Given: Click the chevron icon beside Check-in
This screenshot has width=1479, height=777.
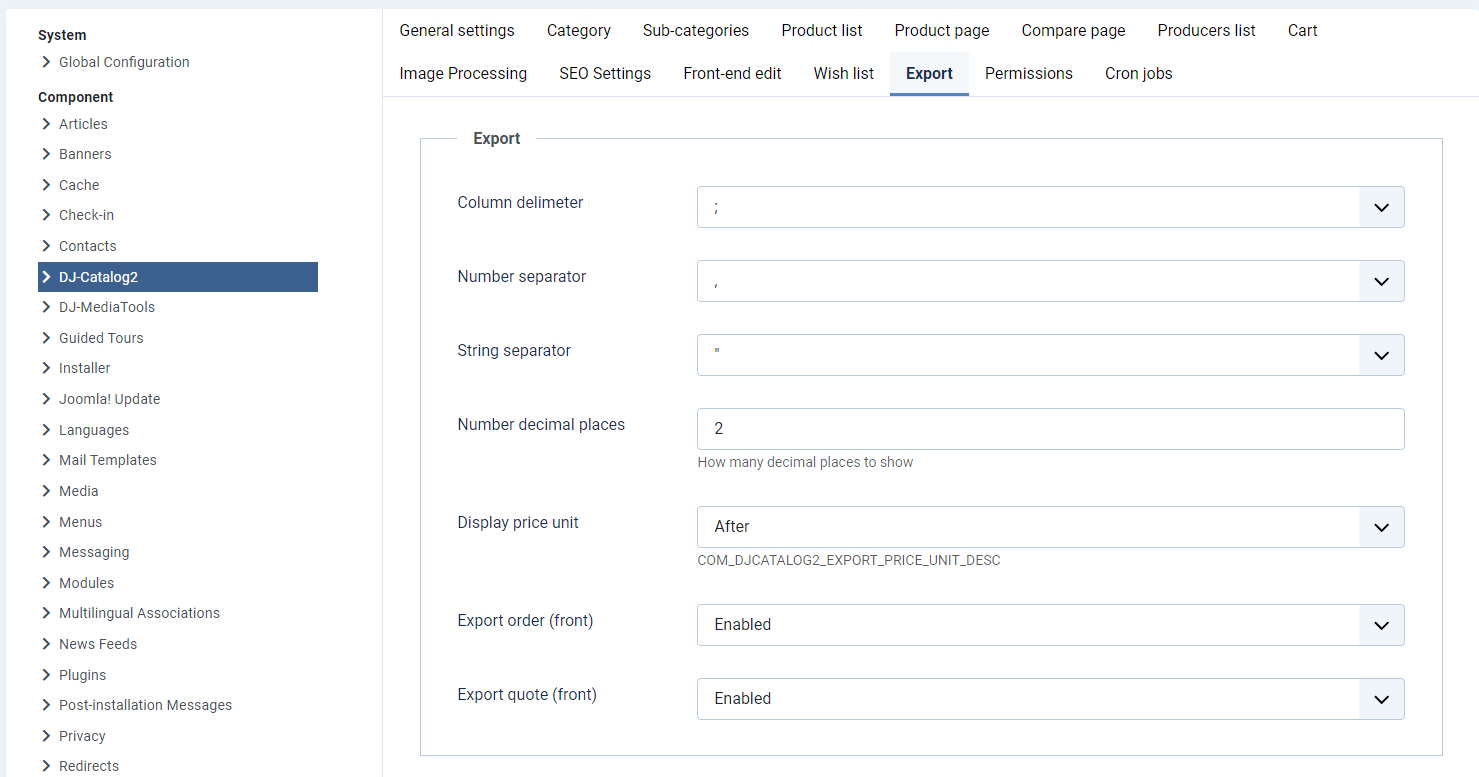Looking at the screenshot, I should (46, 215).
